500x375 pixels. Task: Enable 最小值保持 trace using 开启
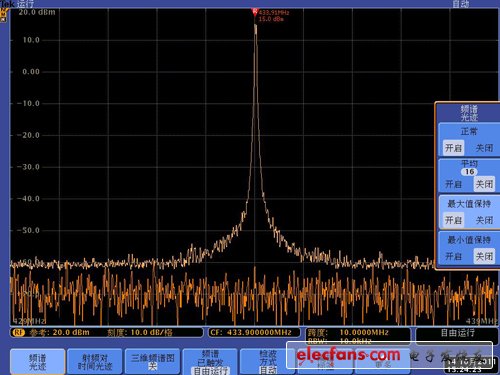453,256
